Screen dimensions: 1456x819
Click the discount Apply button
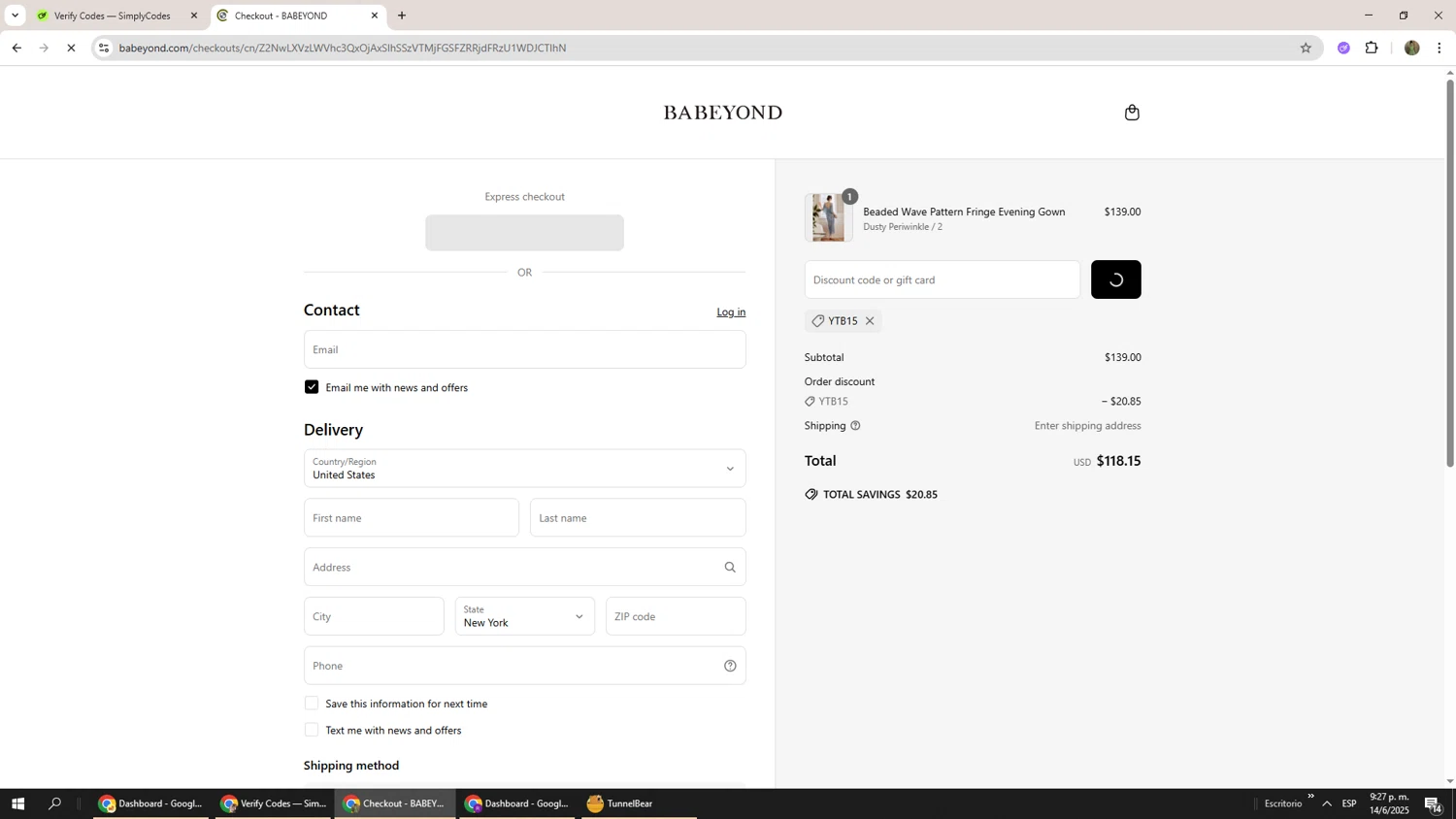[1116, 279]
